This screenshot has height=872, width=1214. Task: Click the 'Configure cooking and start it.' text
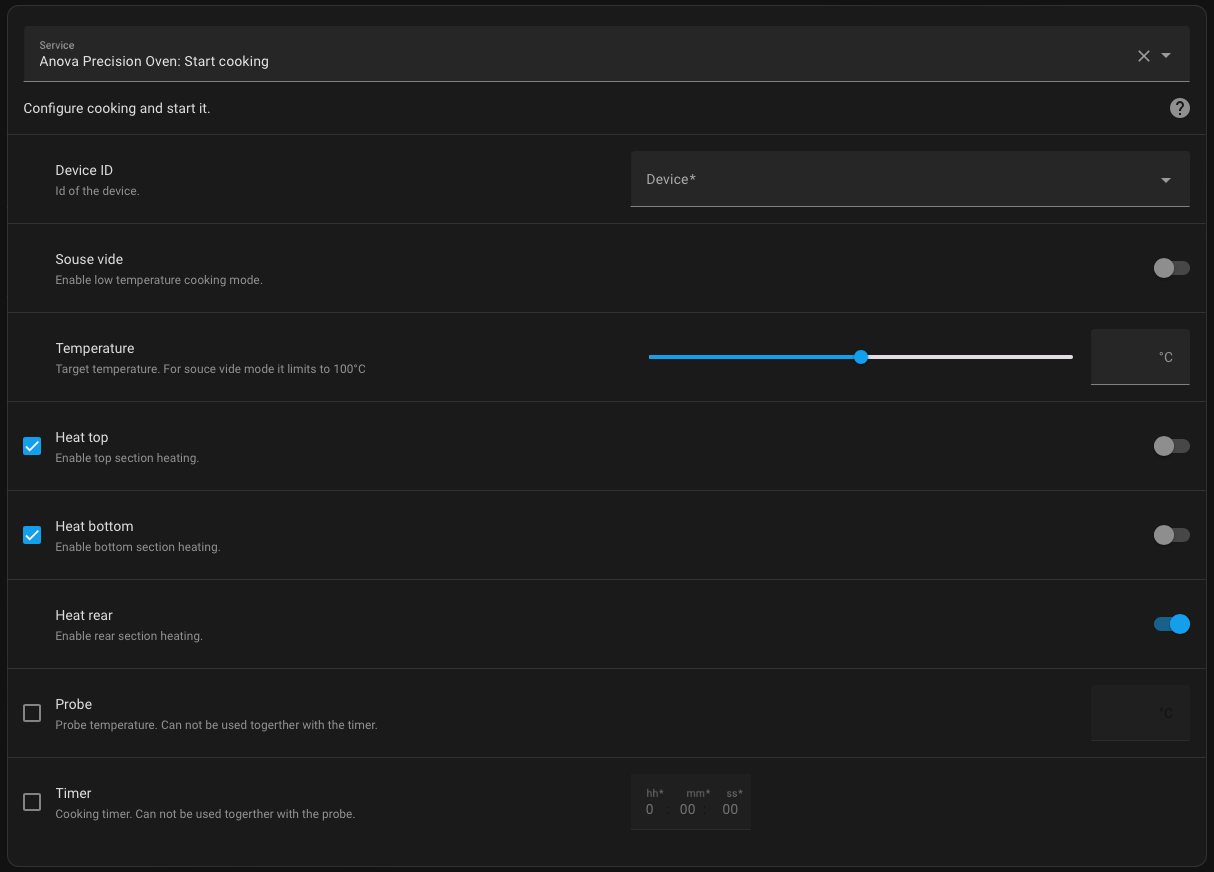pos(117,108)
